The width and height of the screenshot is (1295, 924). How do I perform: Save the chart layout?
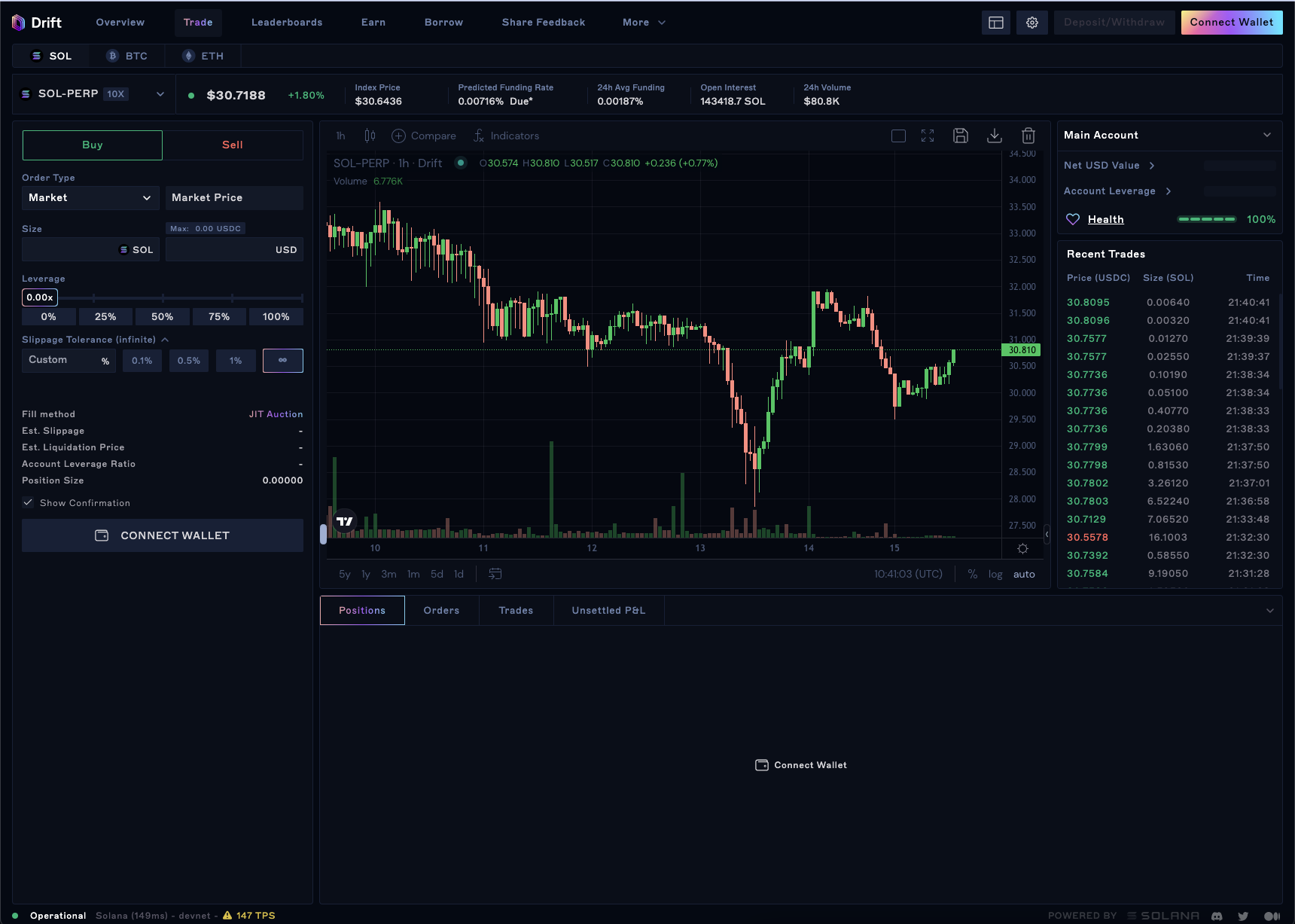pos(961,136)
